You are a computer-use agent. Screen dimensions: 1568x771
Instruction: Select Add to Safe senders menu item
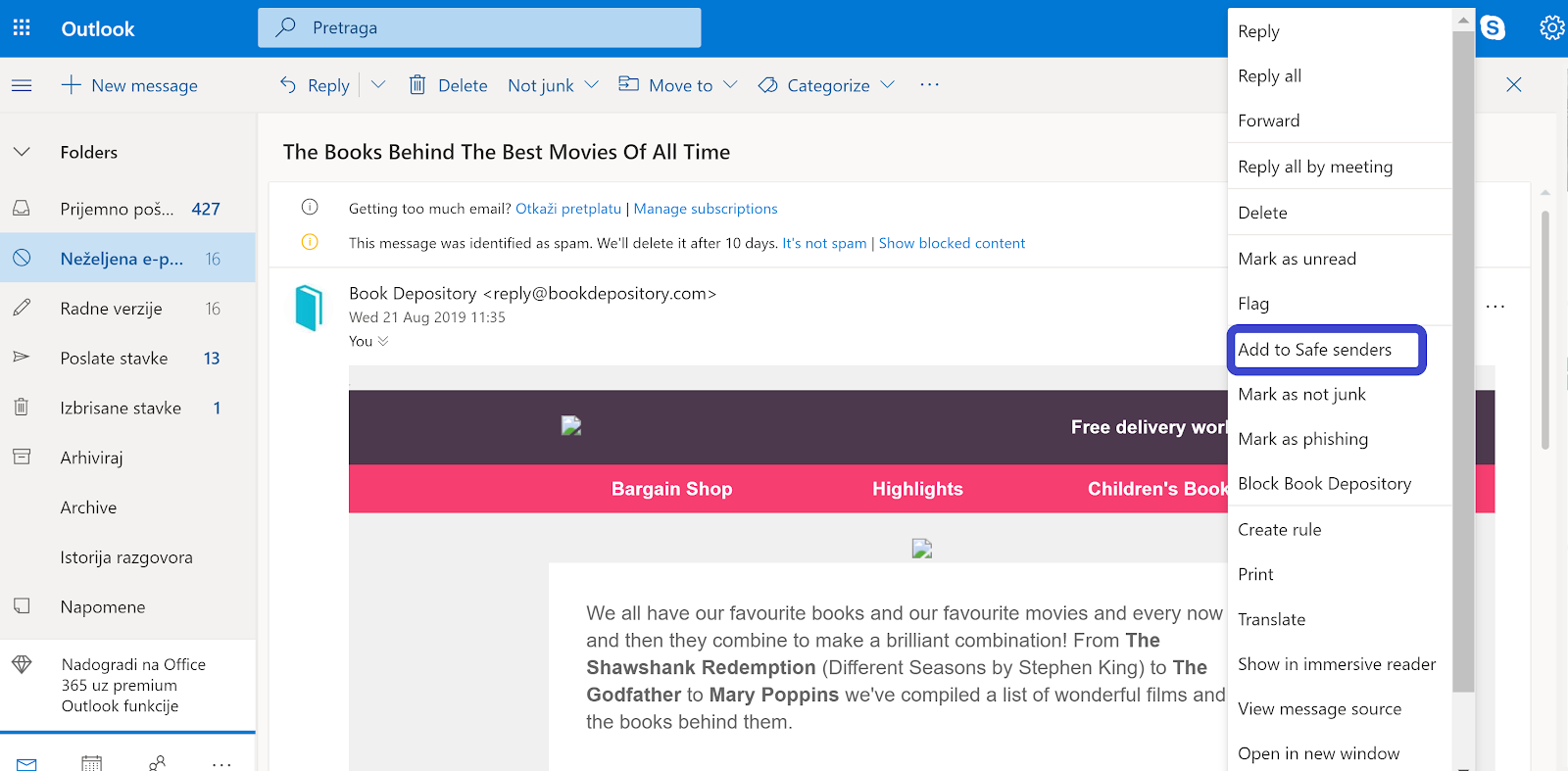click(1314, 350)
